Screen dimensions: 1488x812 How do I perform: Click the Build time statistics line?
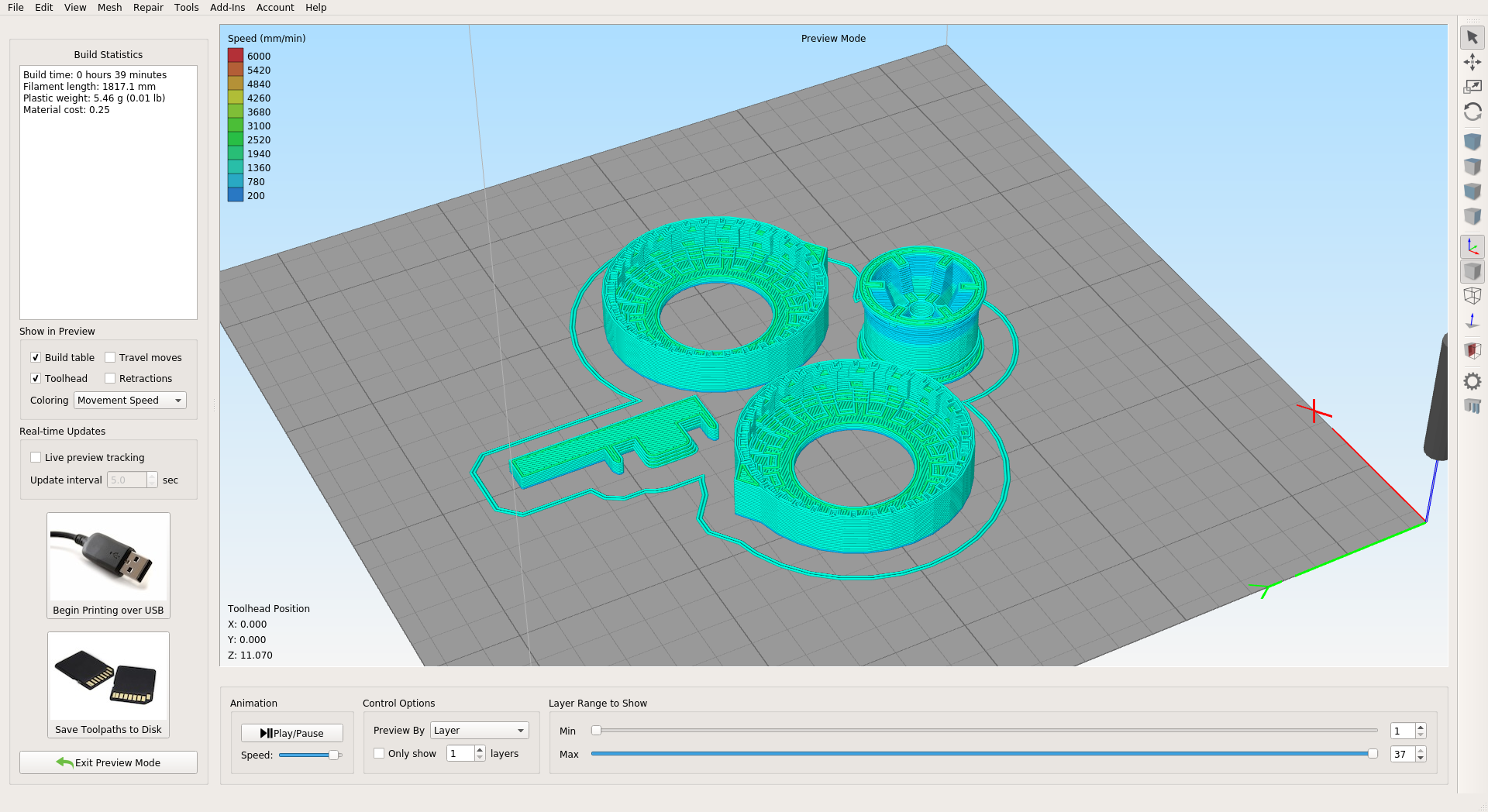pyautogui.click(x=95, y=75)
